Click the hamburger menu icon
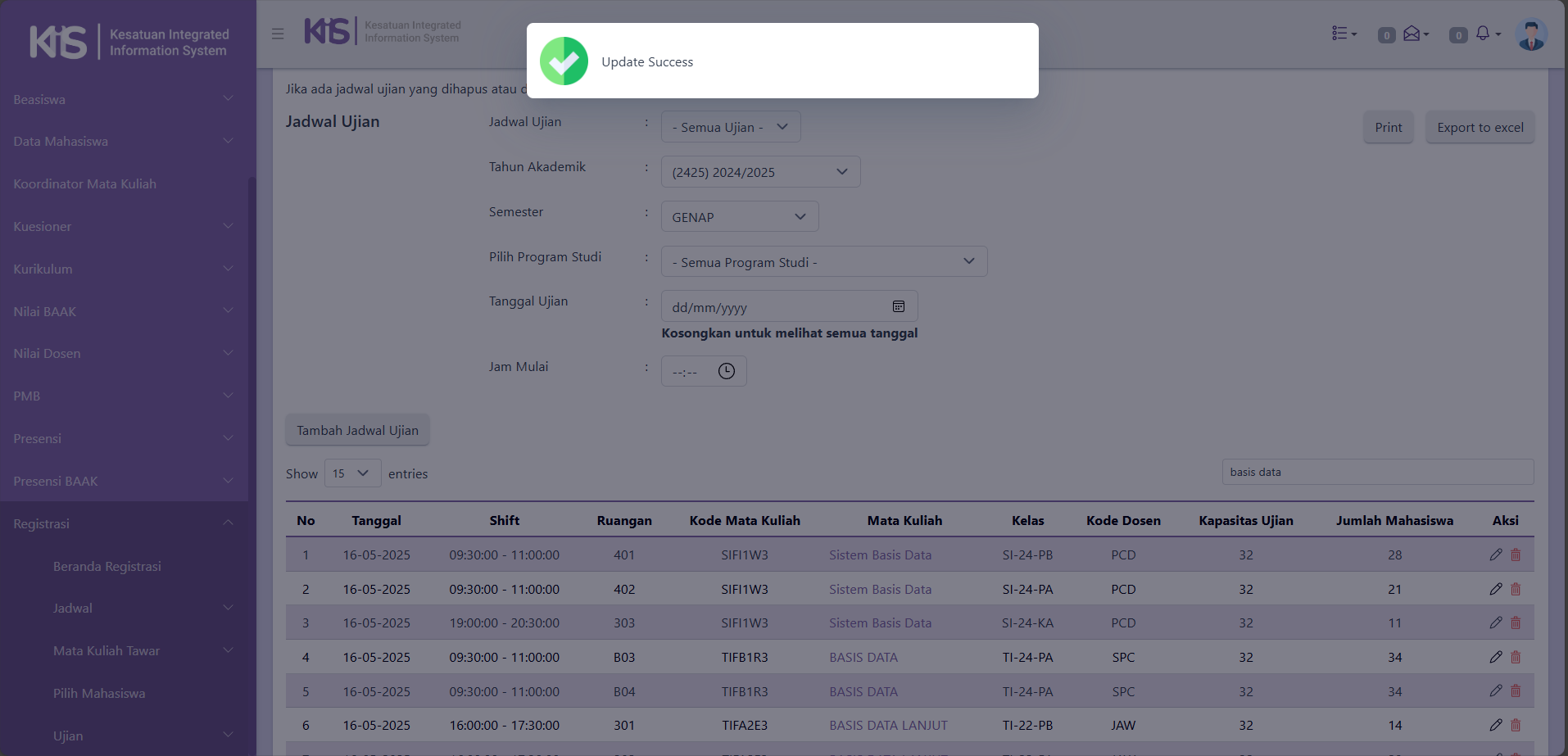Image resolution: width=1568 pixels, height=756 pixels. [278, 34]
